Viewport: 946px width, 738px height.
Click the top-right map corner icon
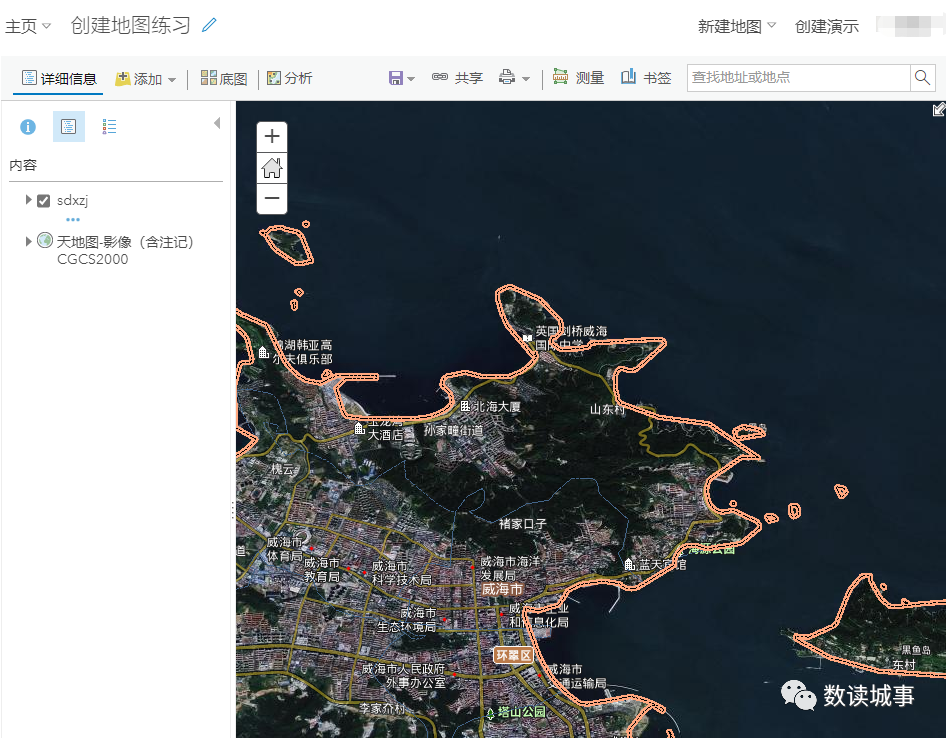point(939,109)
